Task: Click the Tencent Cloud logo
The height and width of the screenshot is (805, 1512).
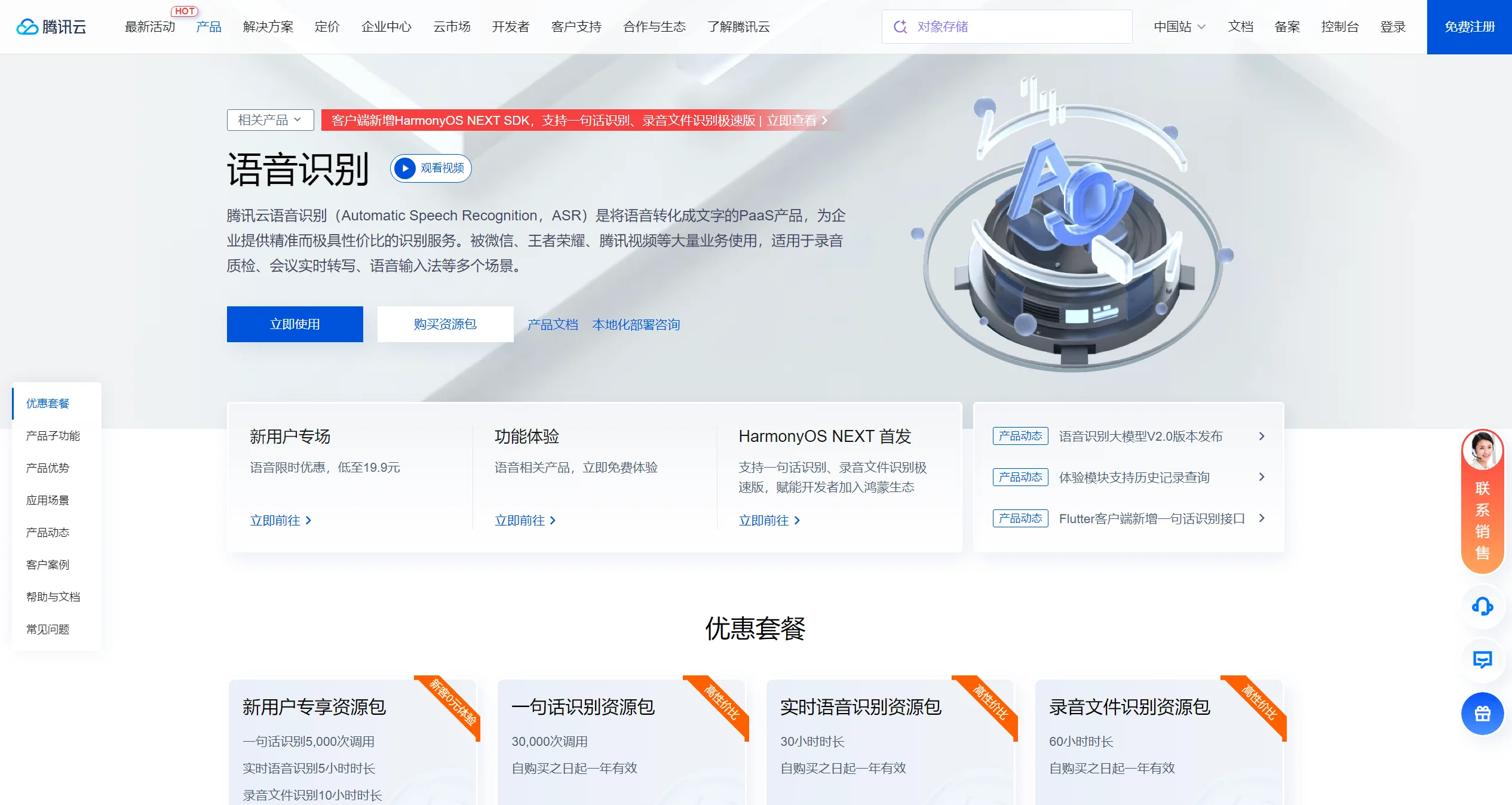Action: point(51,27)
